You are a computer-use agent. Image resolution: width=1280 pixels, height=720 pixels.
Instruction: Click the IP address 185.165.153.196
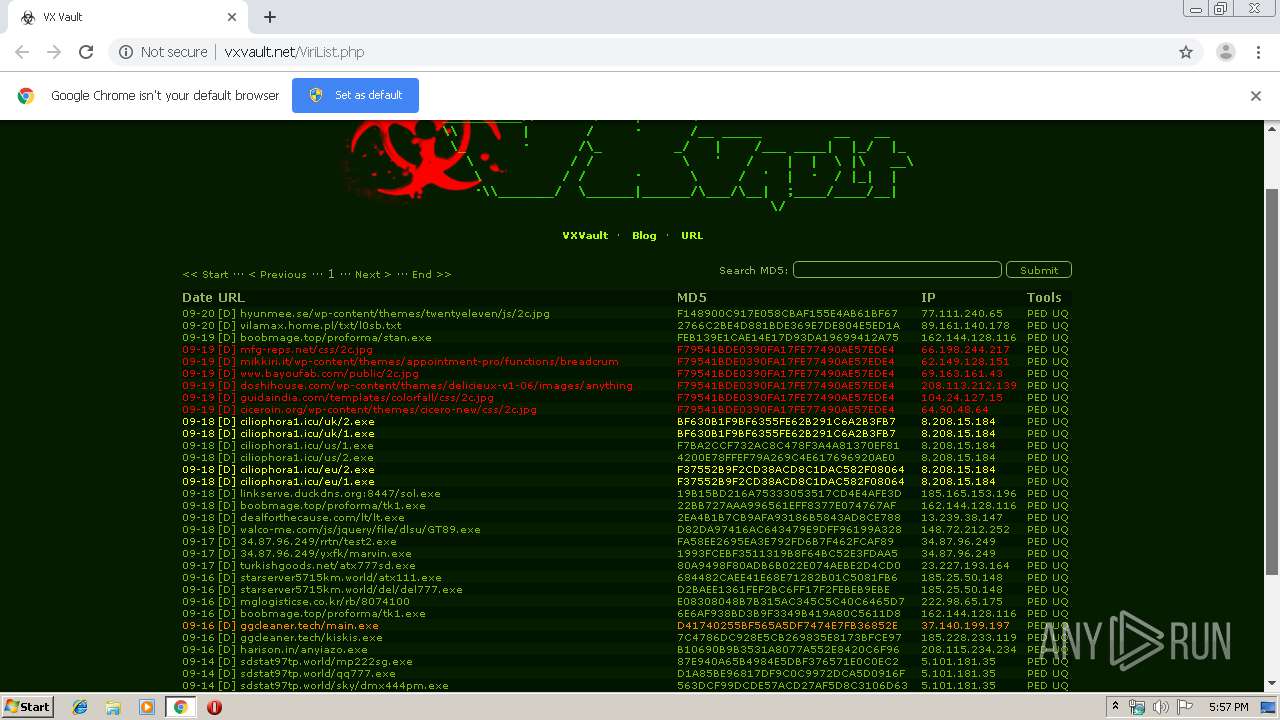click(969, 494)
